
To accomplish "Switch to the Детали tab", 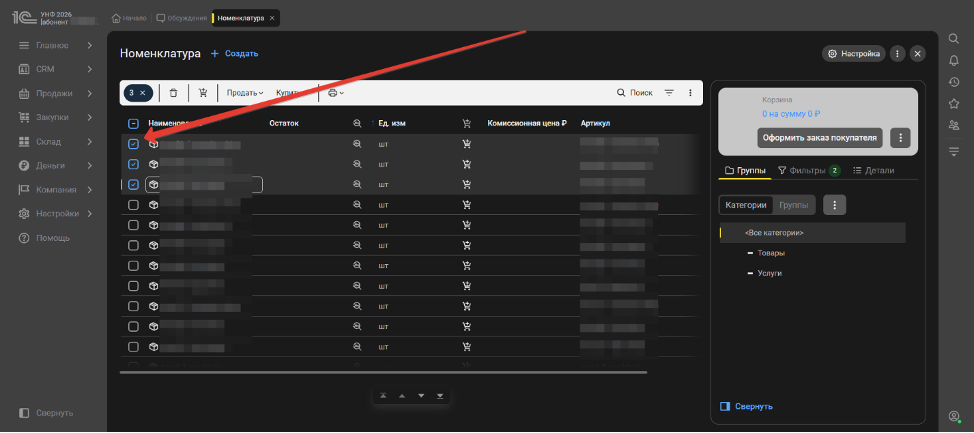I will (873, 171).
